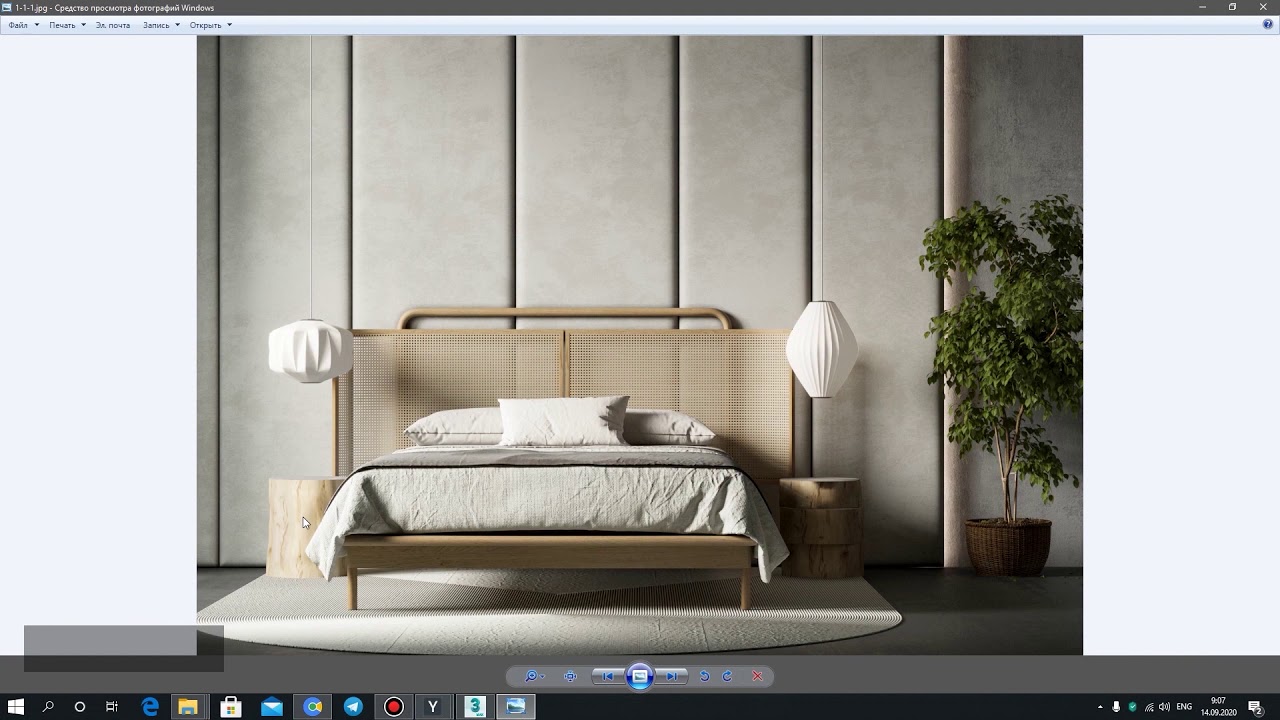
Task: Open Yandex browser from the taskbar
Action: coord(433,707)
